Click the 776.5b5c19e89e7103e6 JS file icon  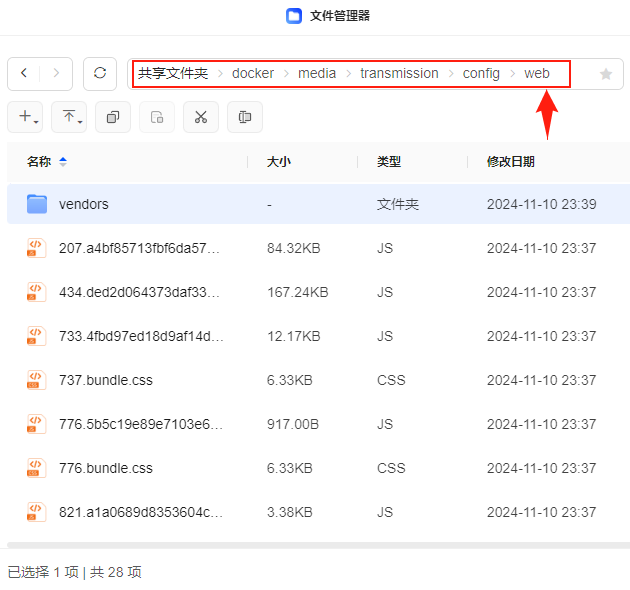(x=37, y=424)
